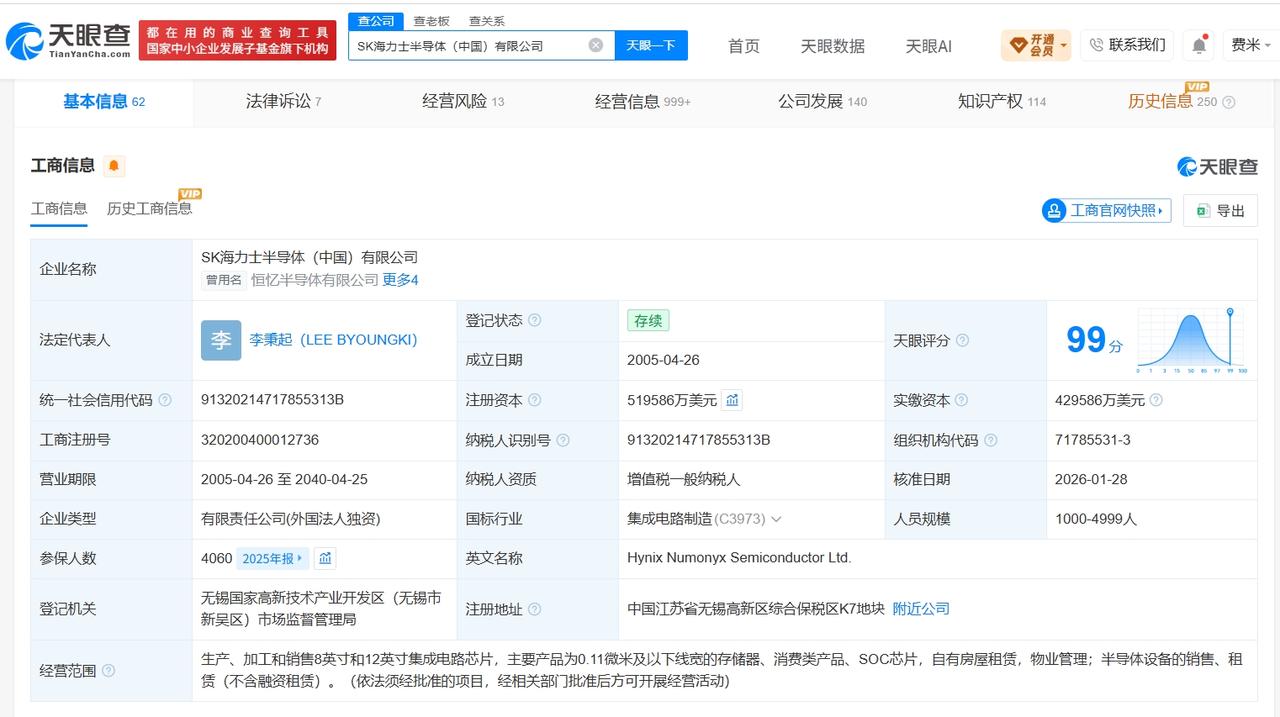Click organization code 71785531-3

(x=1093, y=440)
